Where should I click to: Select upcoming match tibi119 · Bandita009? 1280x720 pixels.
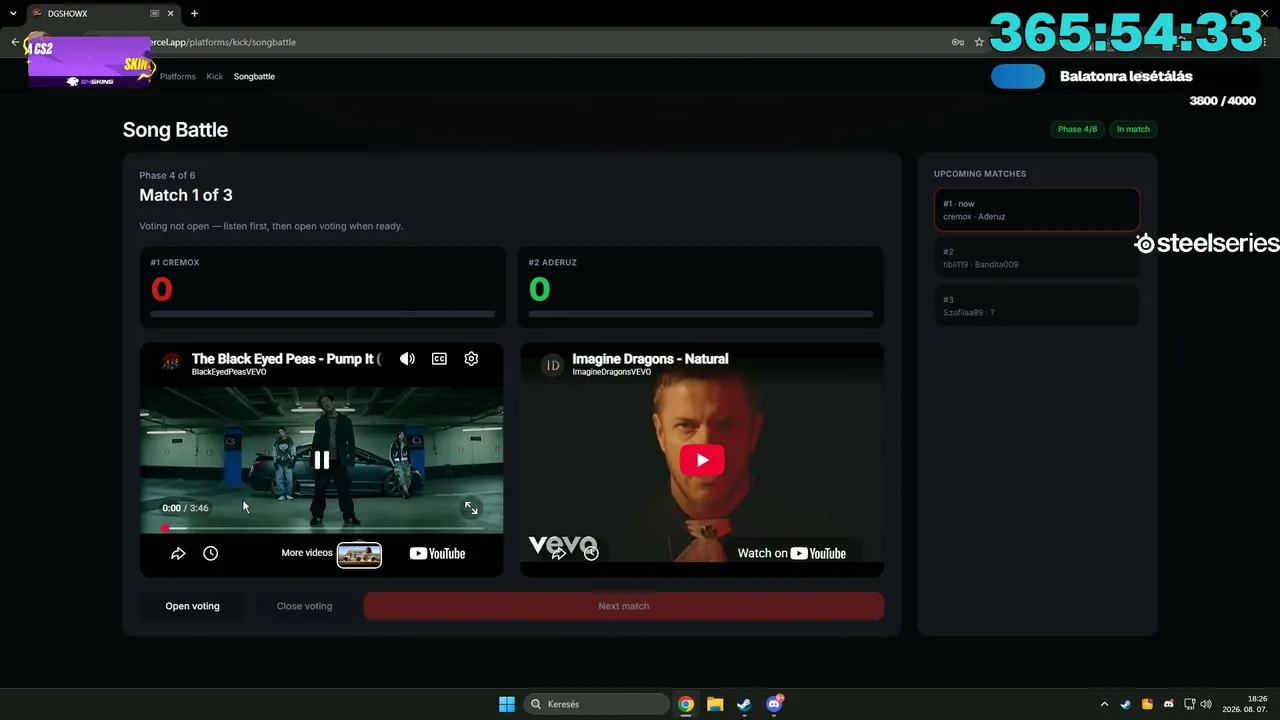coord(1037,258)
